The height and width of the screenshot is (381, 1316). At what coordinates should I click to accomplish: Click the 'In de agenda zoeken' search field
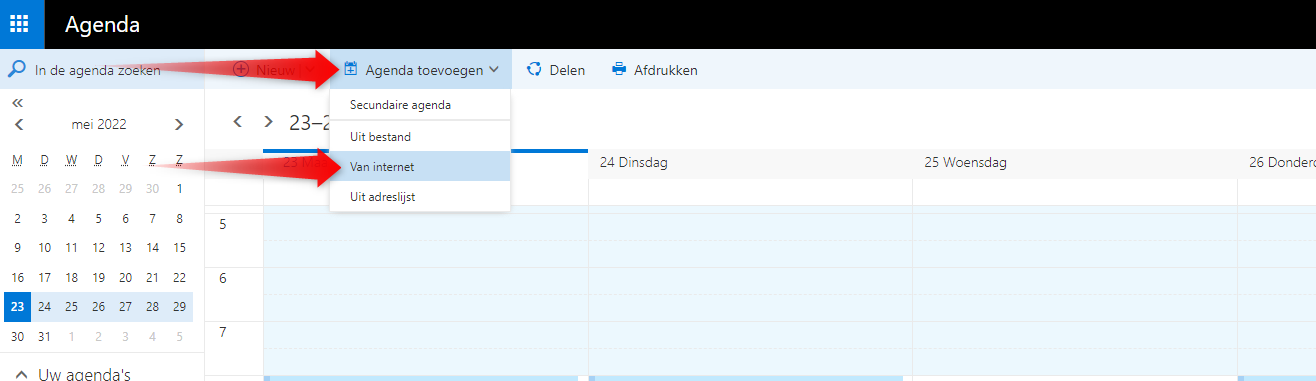[102, 70]
